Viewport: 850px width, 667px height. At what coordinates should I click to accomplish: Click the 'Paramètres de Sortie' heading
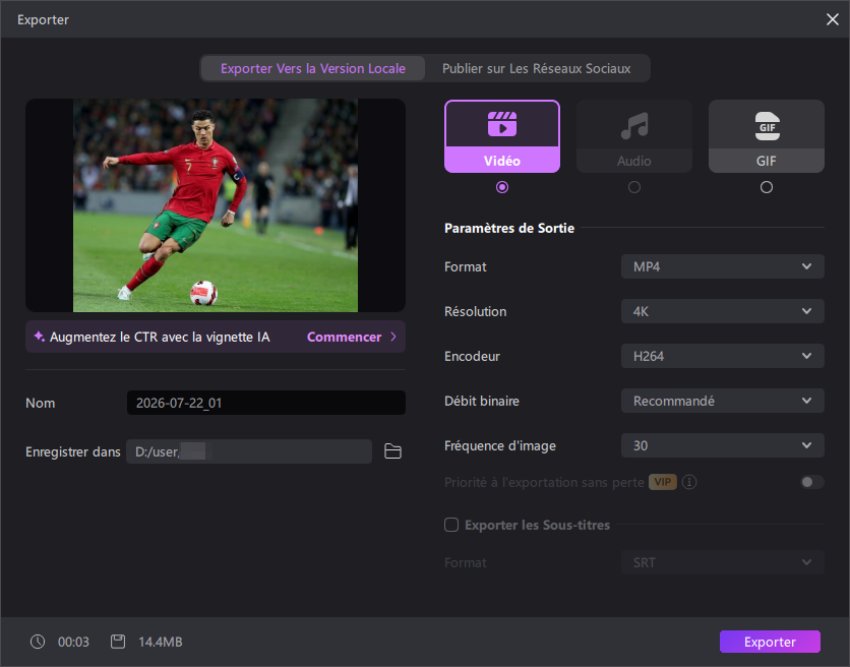[x=509, y=228]
